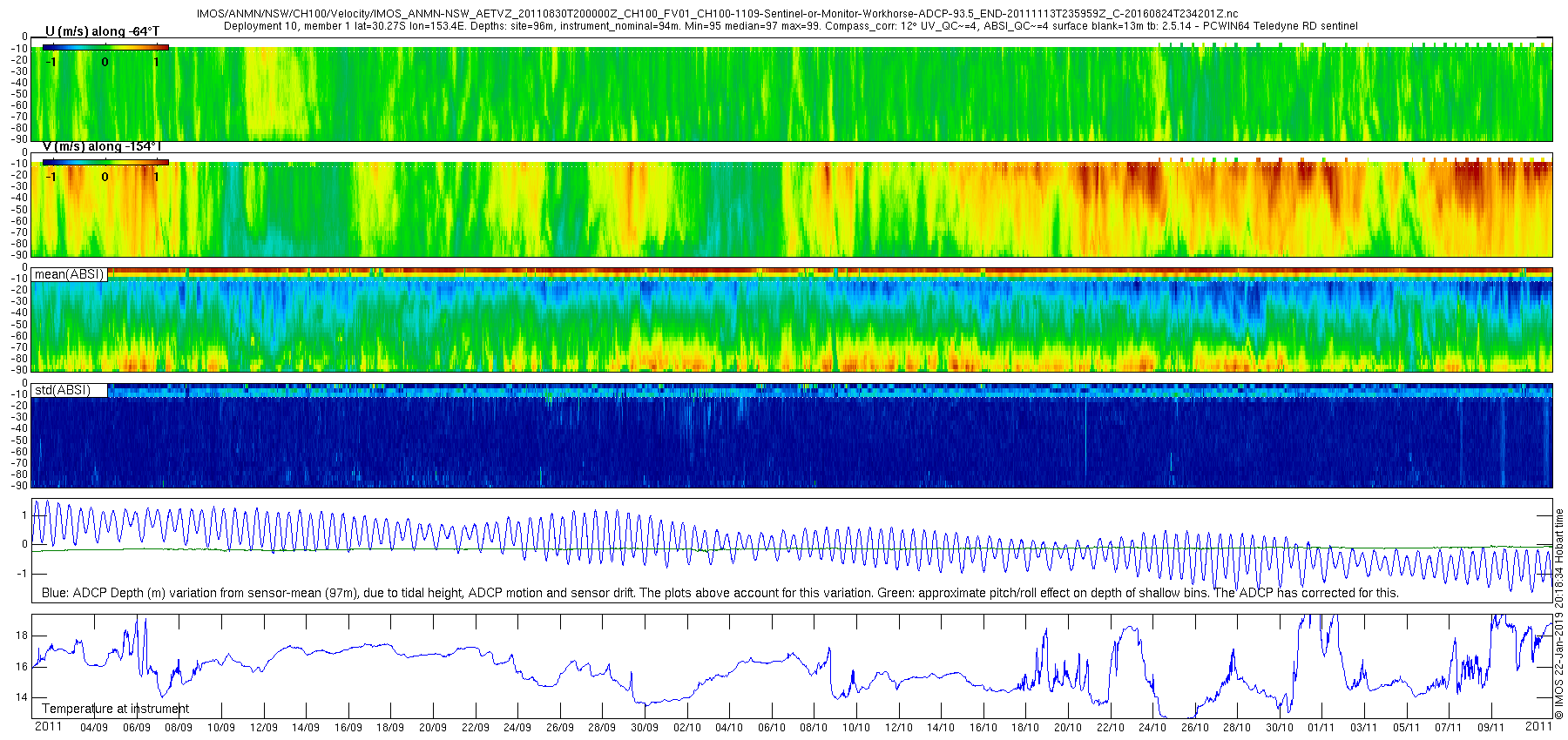Click the blue ADCP depth description text
This screenshot has height=740, width=1568.
[x=720, y=593]
